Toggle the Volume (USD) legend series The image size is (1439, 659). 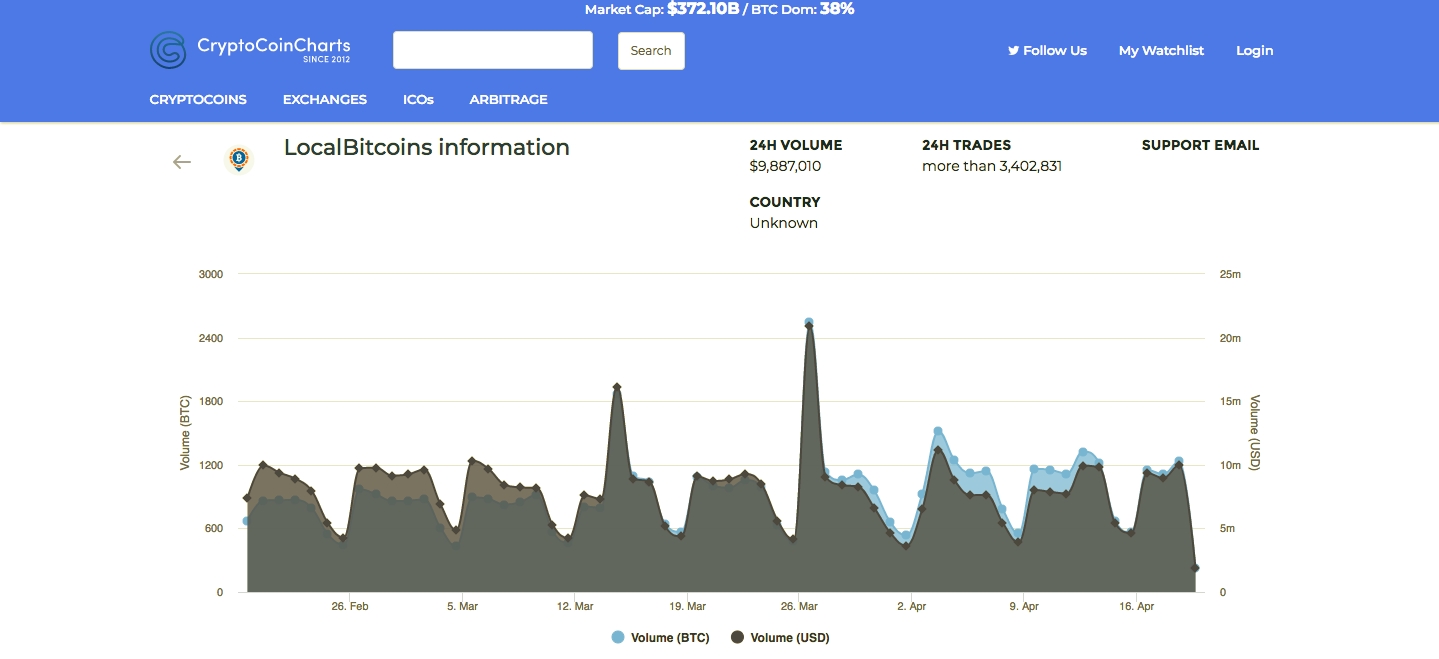[x=780, y=638]
